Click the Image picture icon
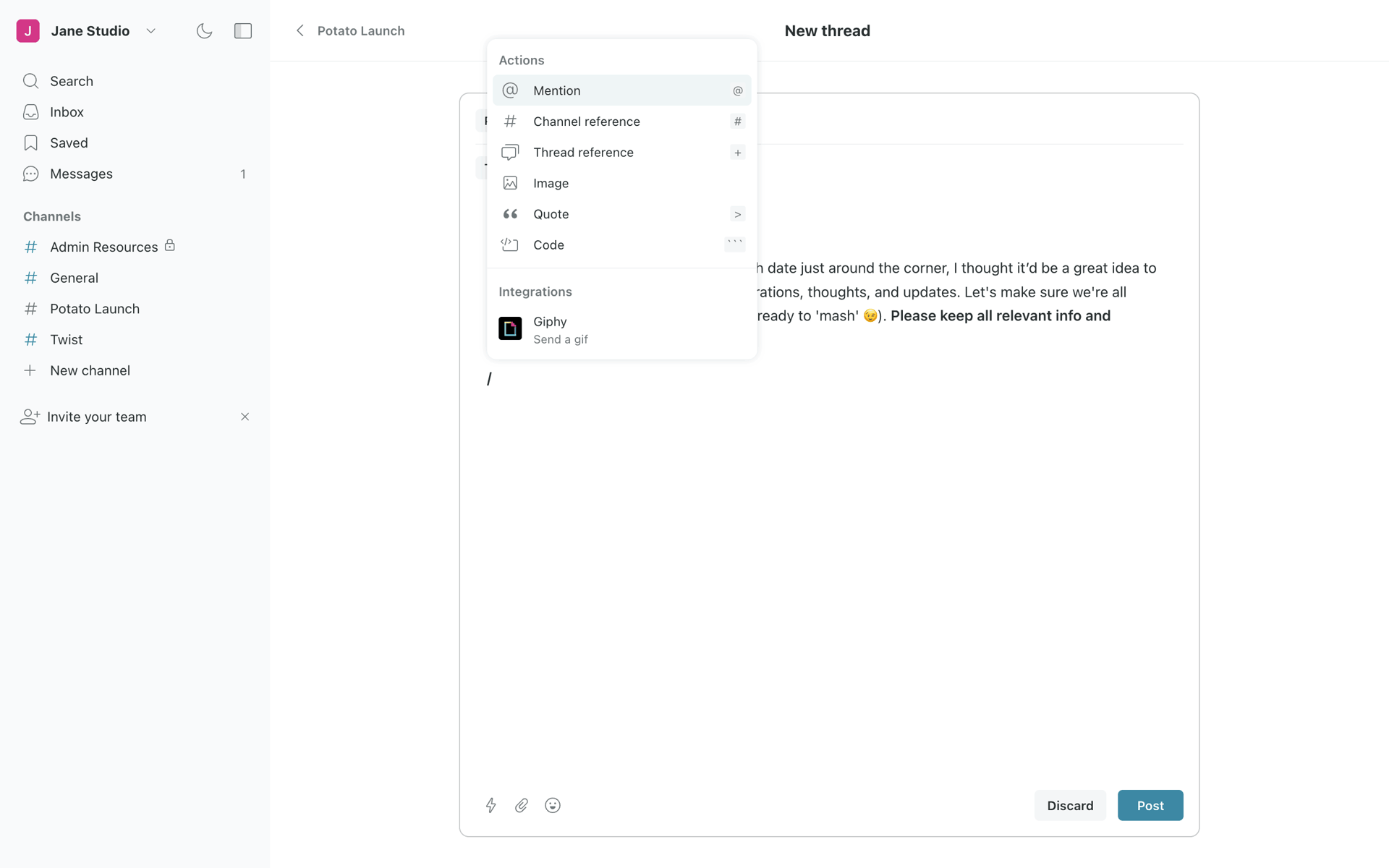This screenshot has width=1389, height=868. [x=510, y=183]
